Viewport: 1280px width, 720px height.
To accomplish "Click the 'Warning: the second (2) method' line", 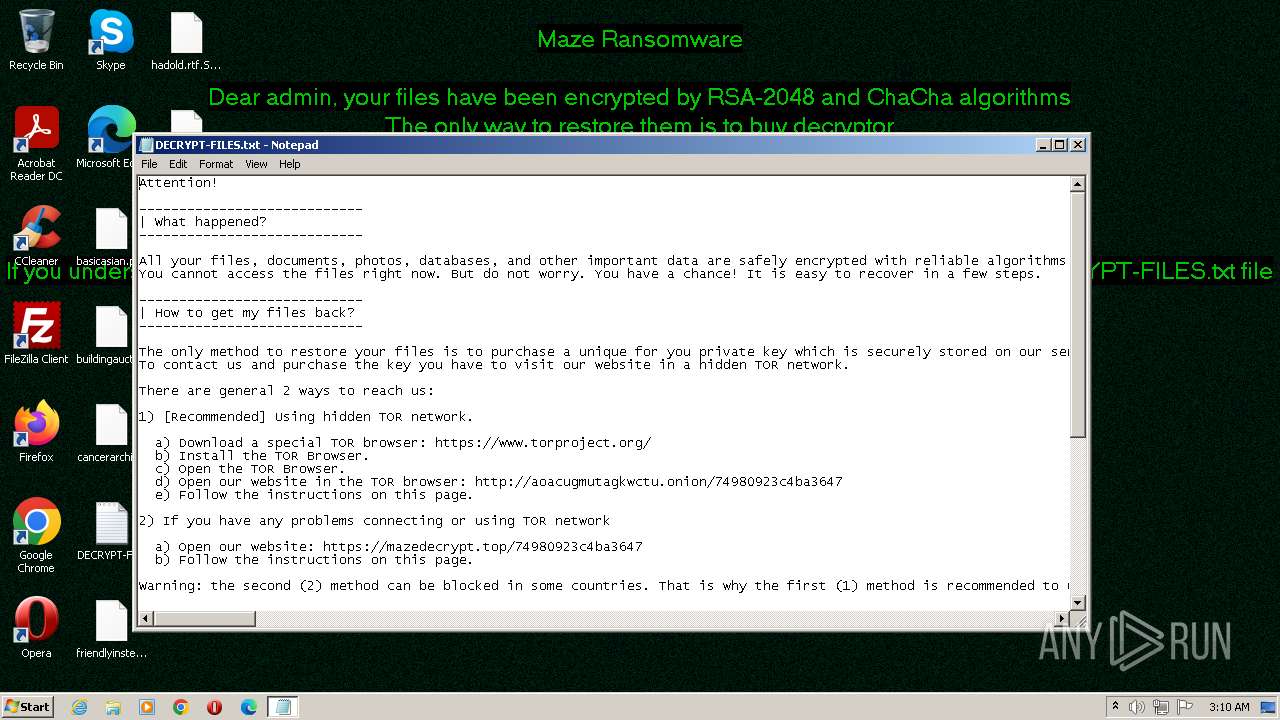I will 603,586.
